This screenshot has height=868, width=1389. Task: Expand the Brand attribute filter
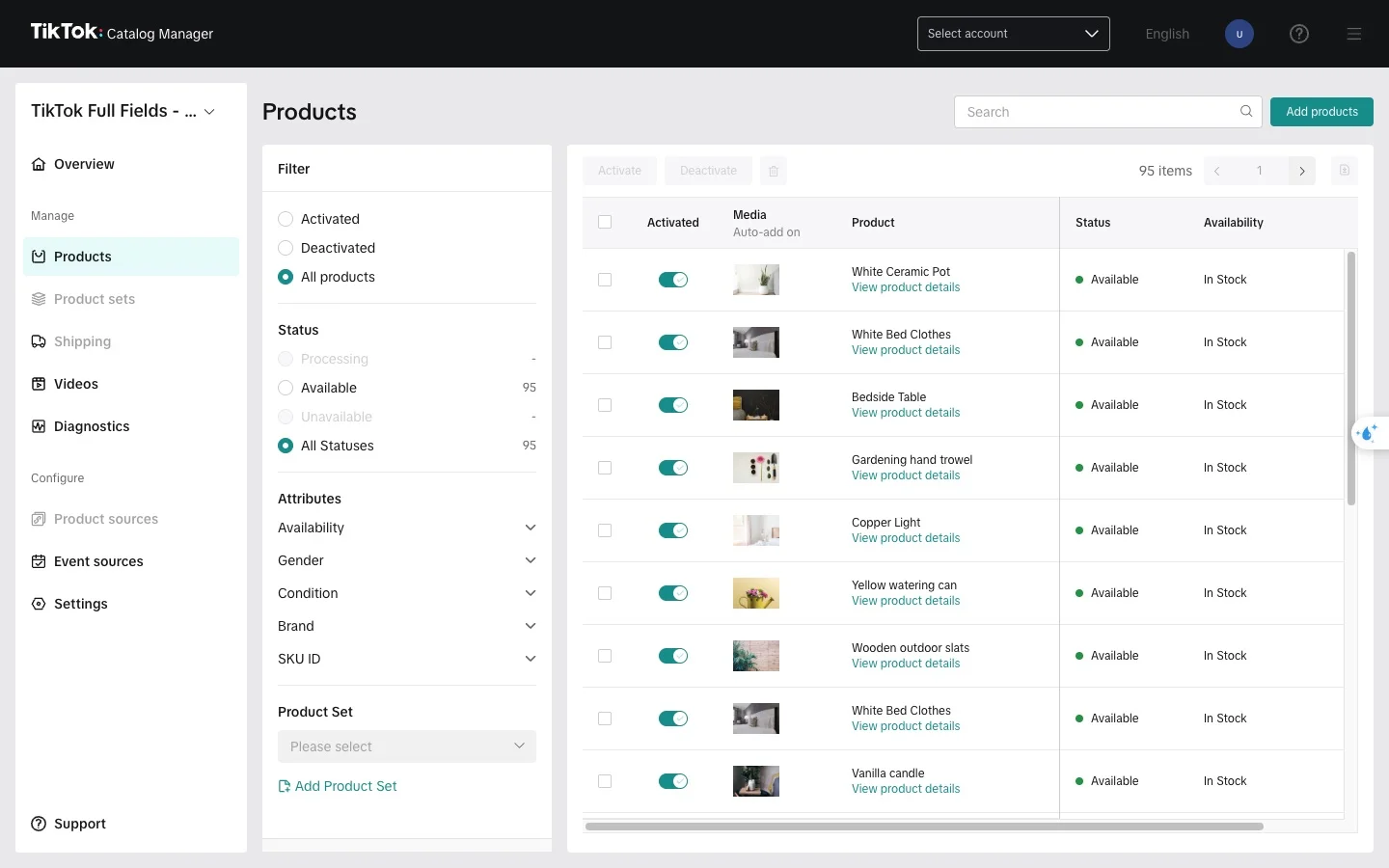click(407, 626)
